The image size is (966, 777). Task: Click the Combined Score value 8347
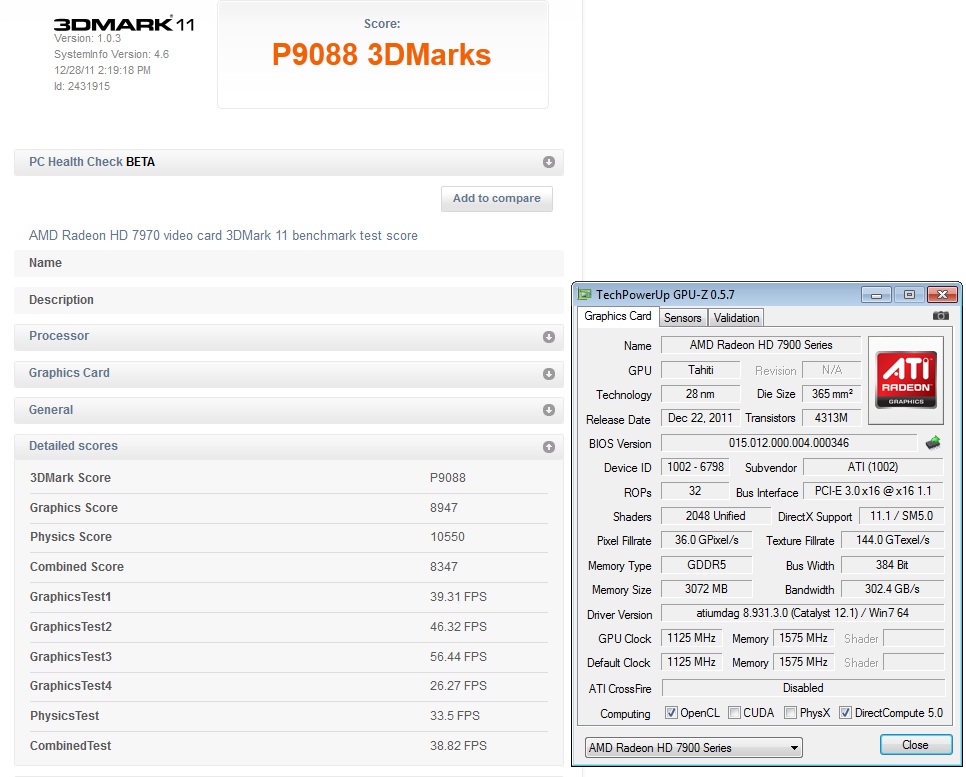[x=444, y=566]
